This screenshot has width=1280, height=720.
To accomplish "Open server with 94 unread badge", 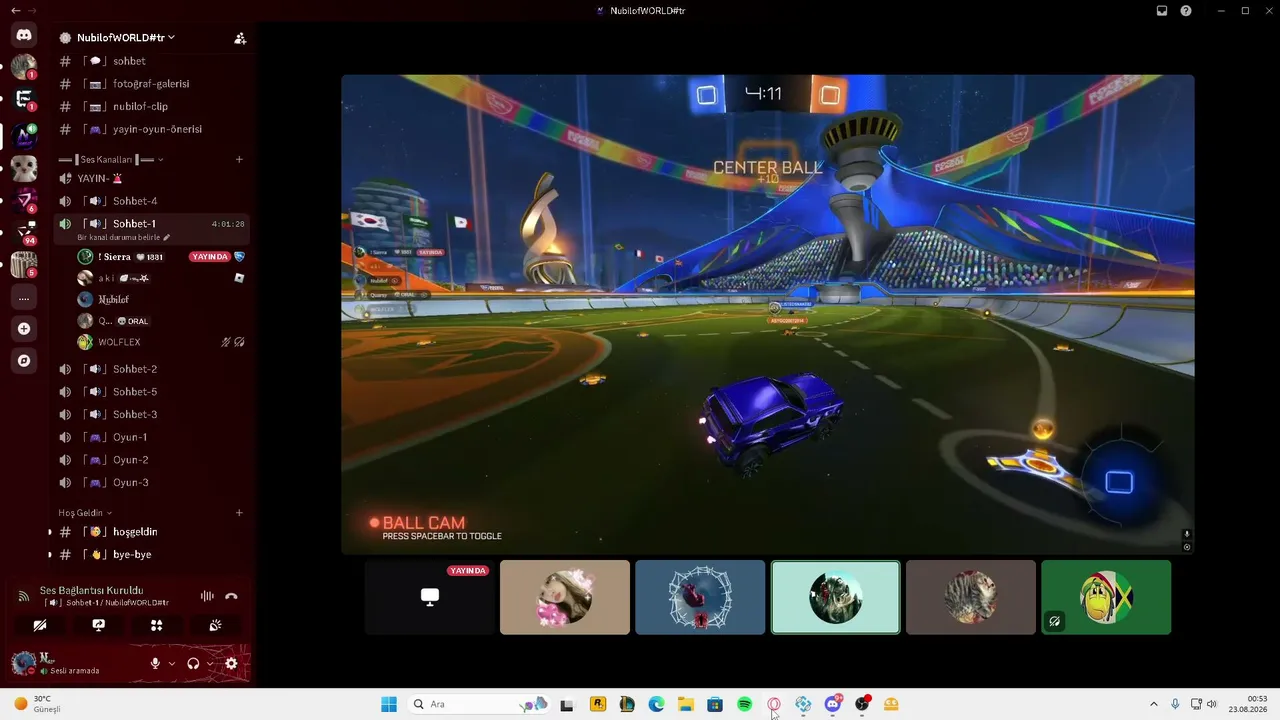I will [x=24, y=233].
